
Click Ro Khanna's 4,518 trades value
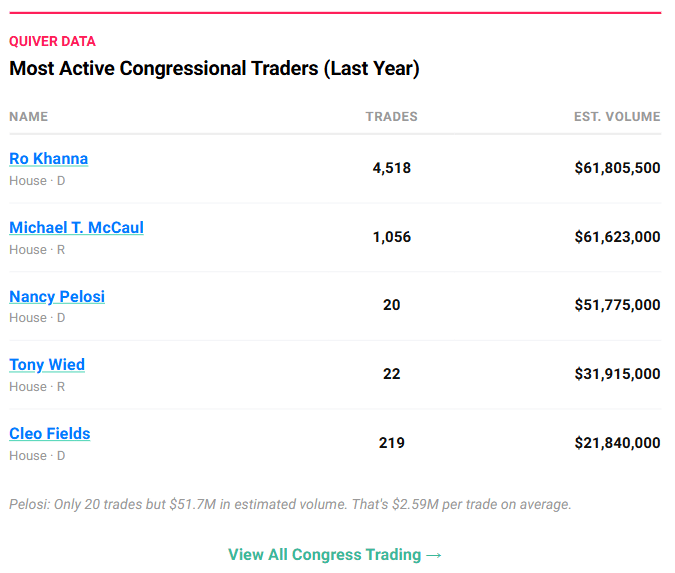pos(391,168)
